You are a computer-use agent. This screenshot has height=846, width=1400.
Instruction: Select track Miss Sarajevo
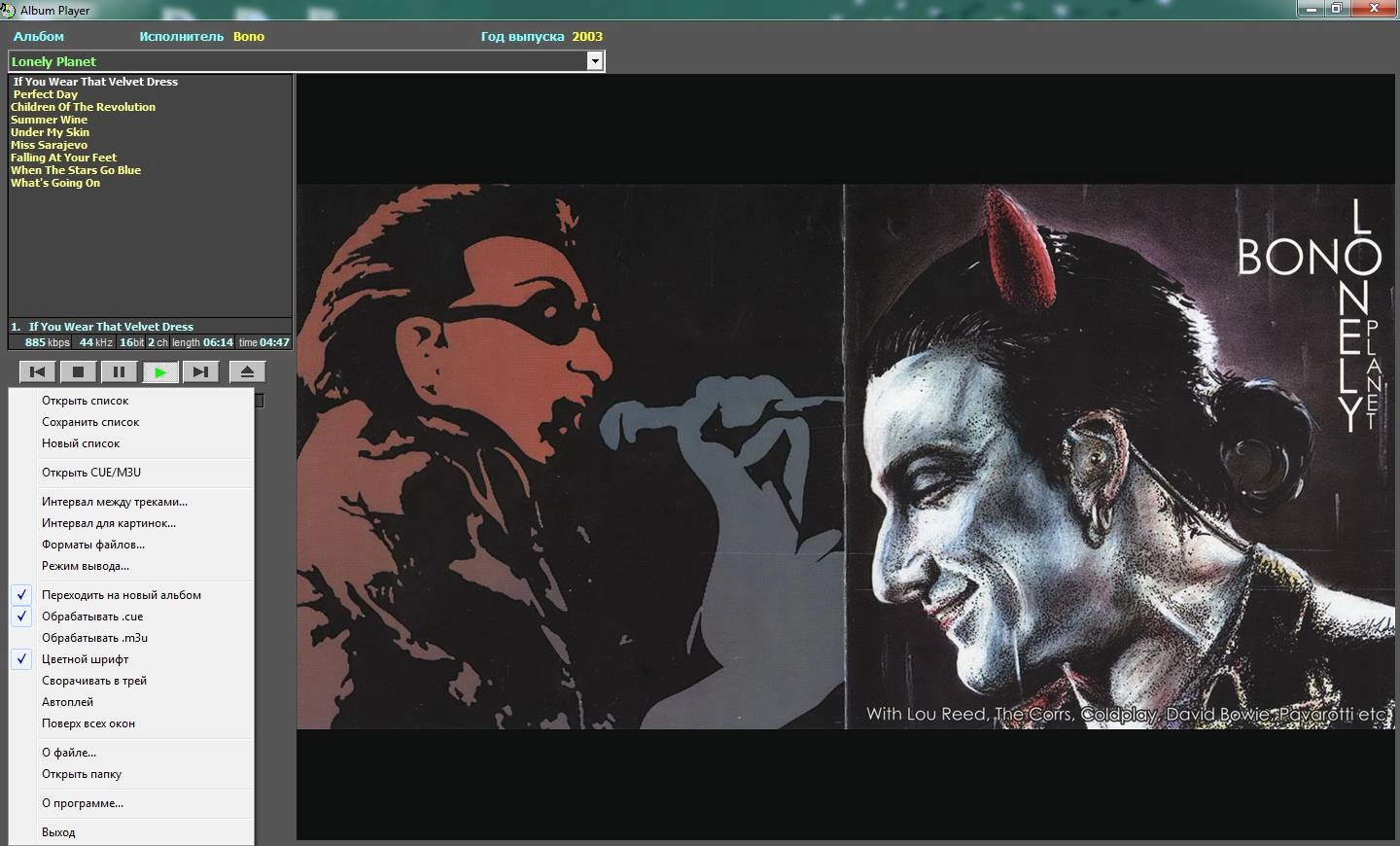(x=49, y=145)
